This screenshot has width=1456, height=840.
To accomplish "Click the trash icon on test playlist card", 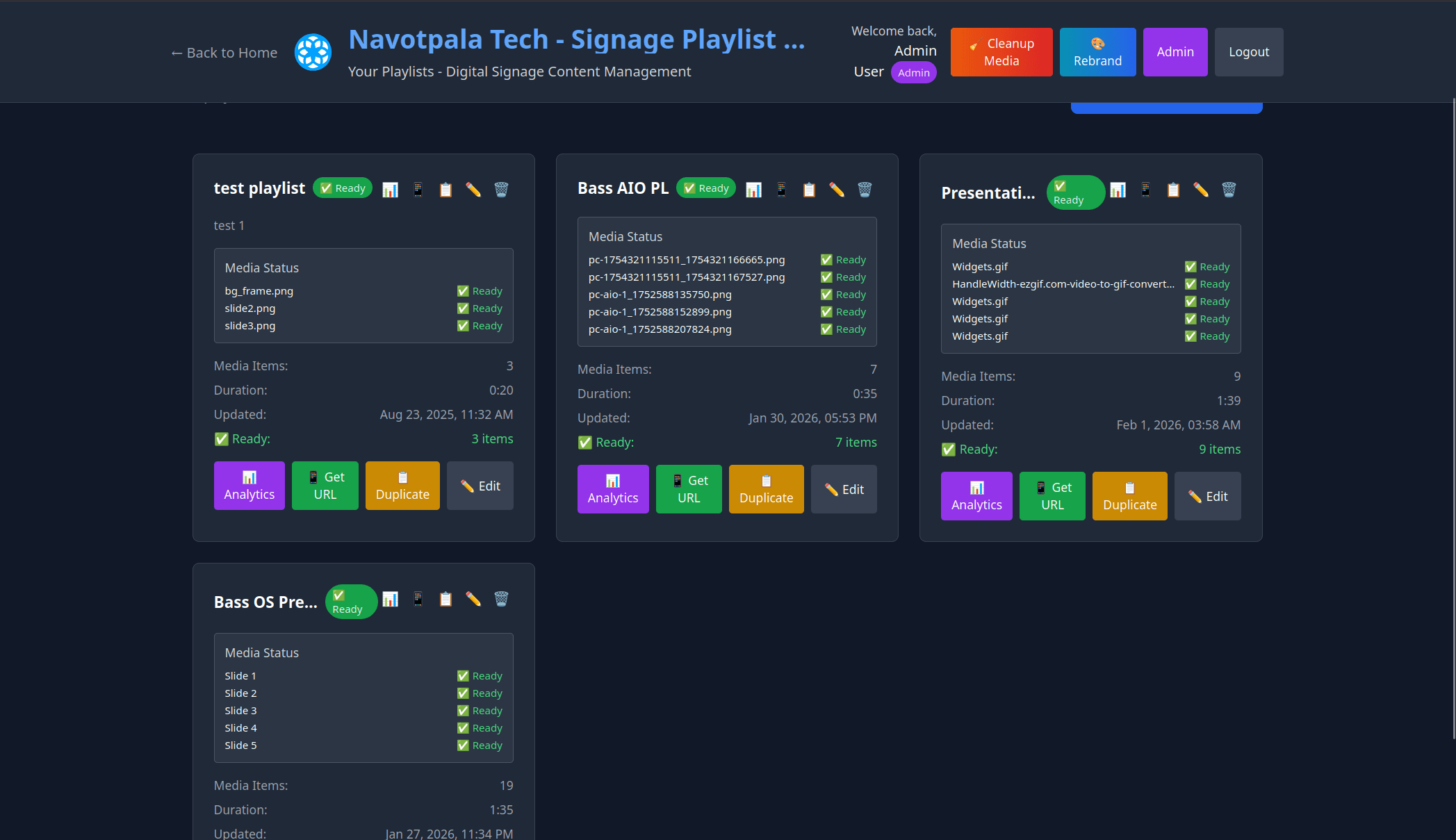I will pos(501,190).
